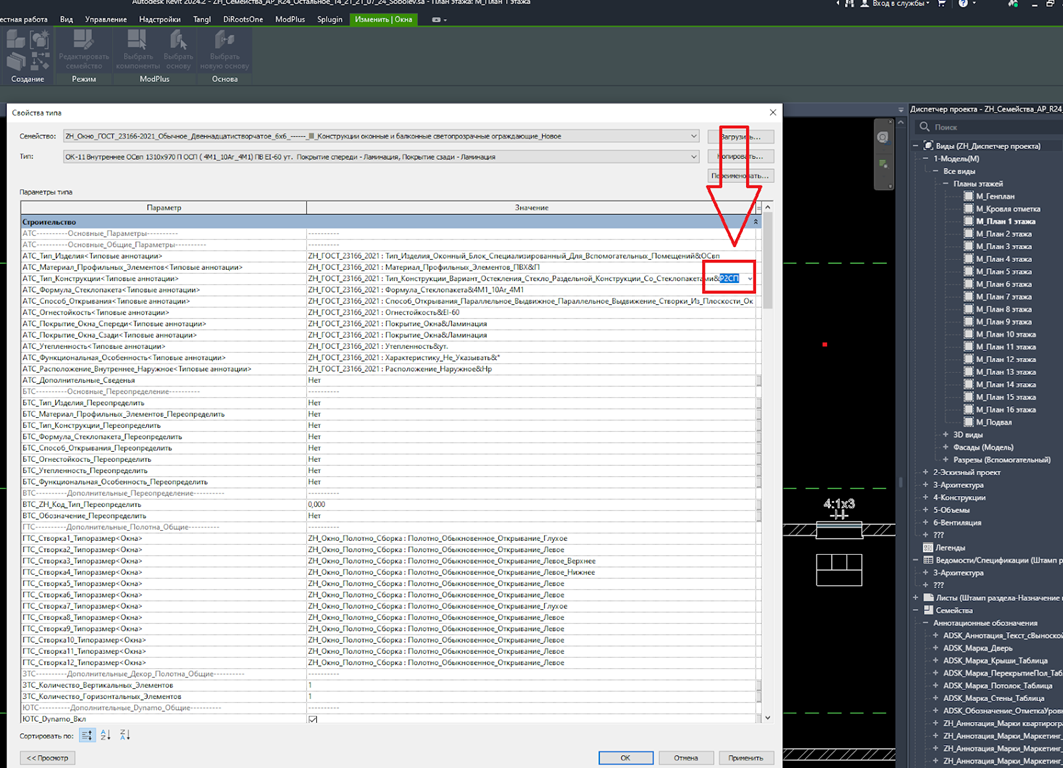This screenshot has width=1063, height=768.
Task: Click the Применить button
Action: tap(746, 758)
